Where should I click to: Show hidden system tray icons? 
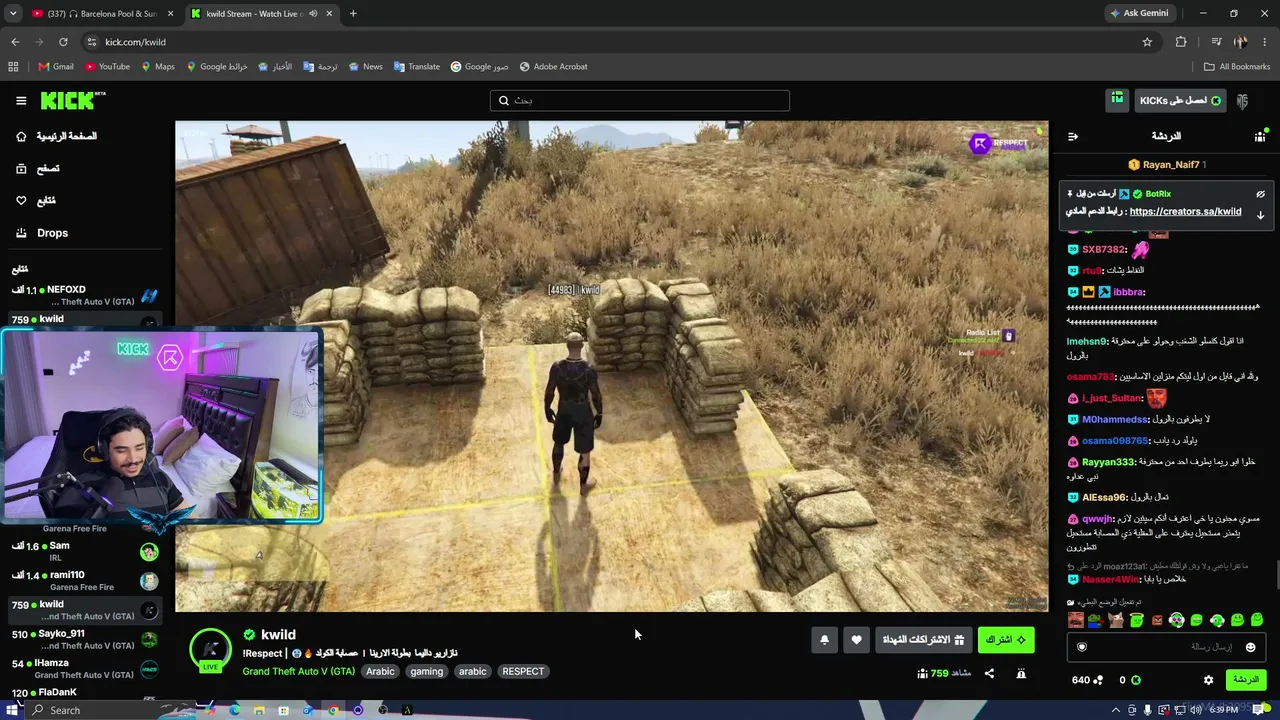1116,710
